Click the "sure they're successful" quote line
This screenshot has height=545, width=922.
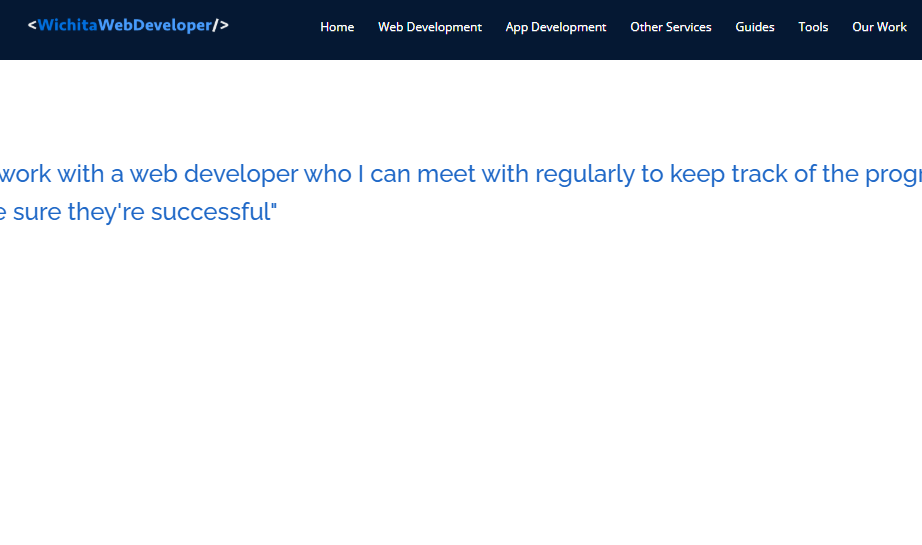pos(140,212)
